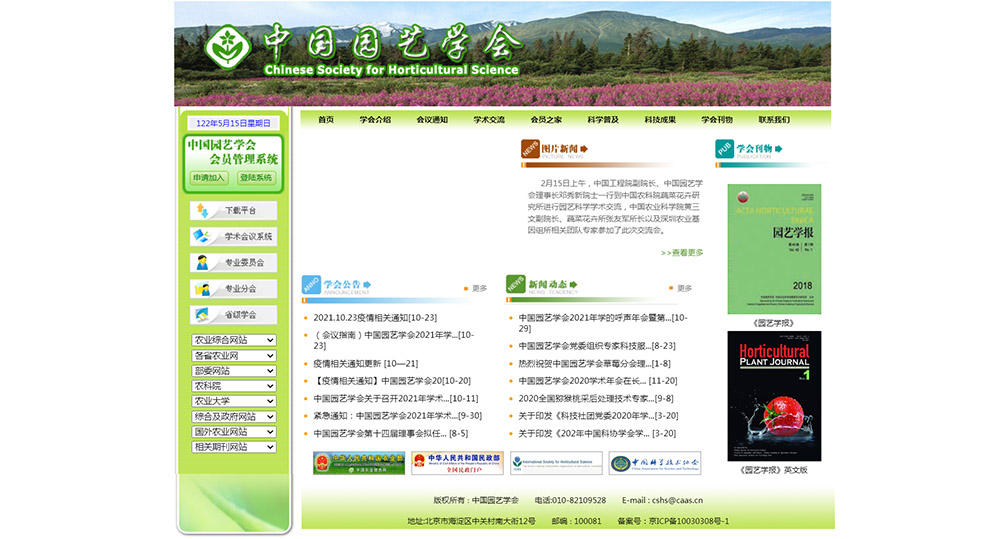The image size is (1000, 539).
Task: Open news 2020全国猕猴桃采后处理技术专家
Action: (596, 399)
